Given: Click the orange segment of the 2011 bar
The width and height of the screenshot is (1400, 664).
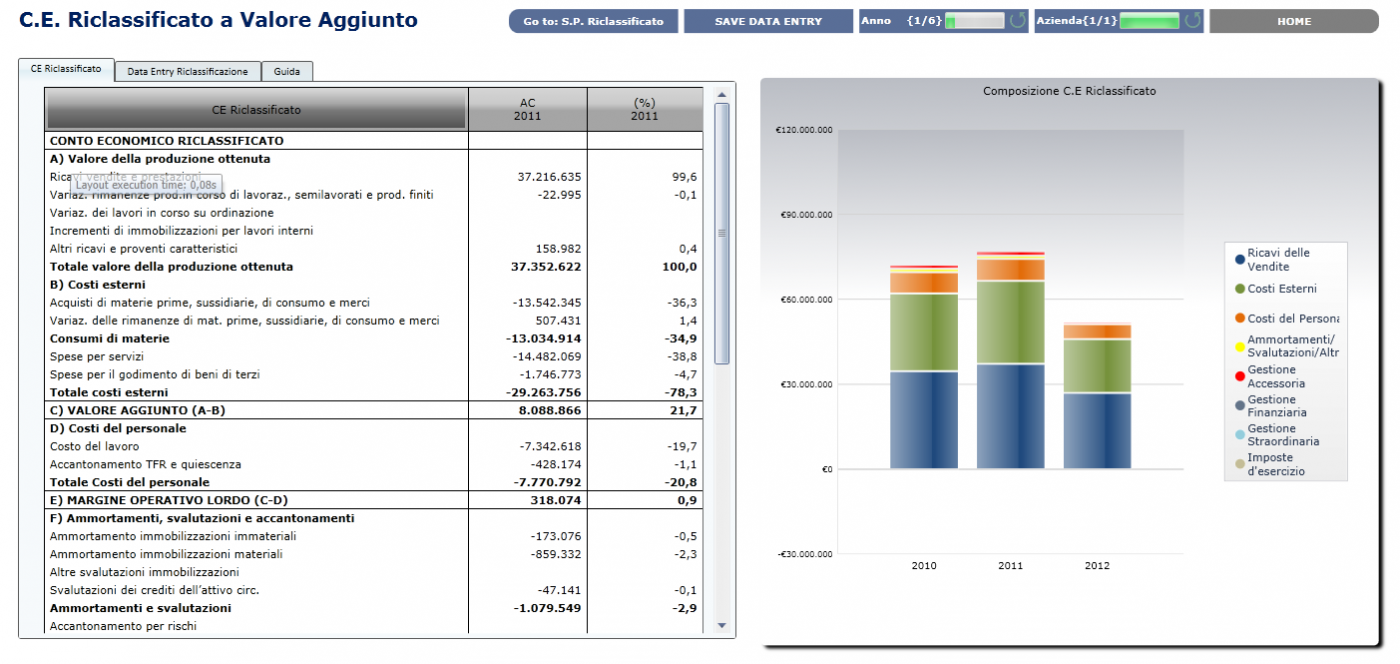Looking at the screenshot, I should (1011, 270).
